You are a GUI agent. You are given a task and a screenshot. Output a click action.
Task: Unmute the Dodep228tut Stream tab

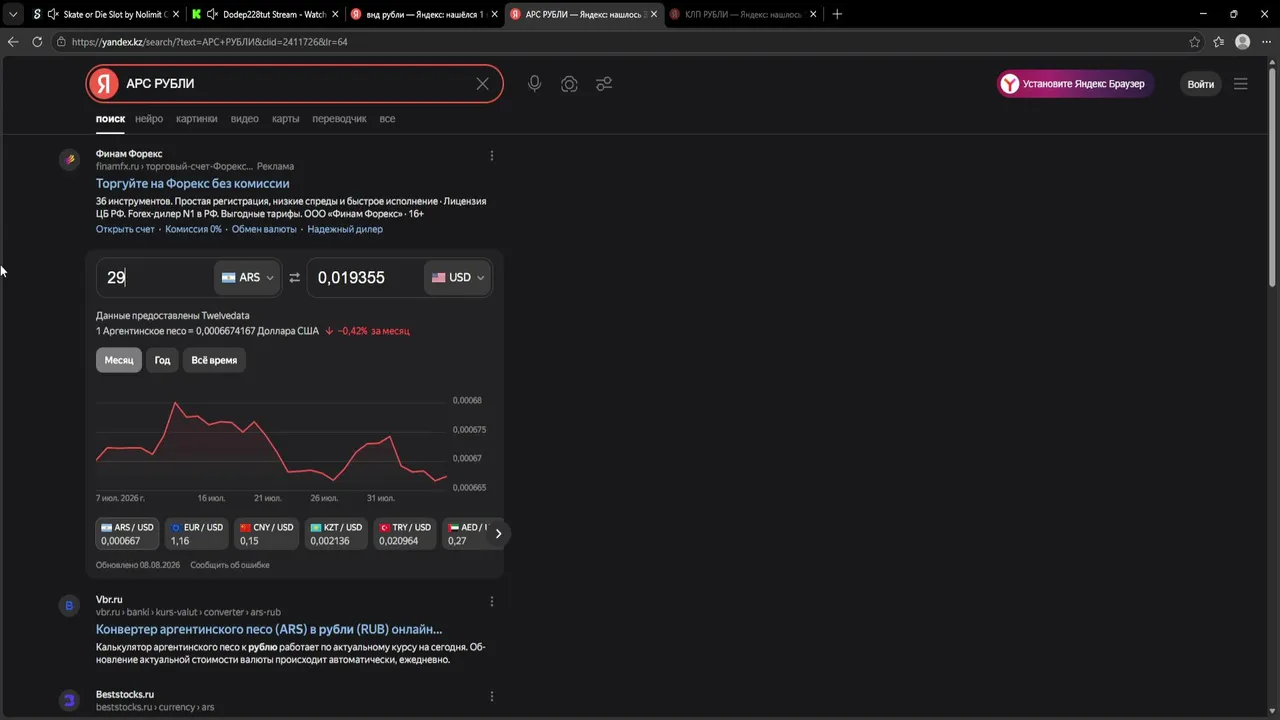tap(212, 14)
